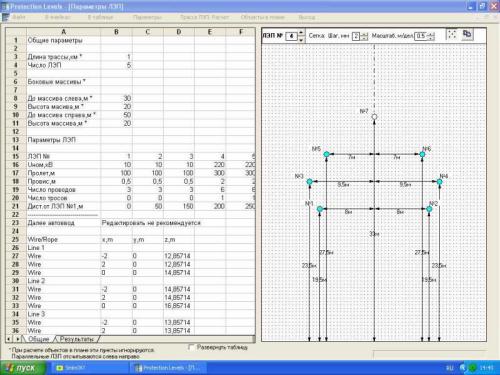Screen dimensions: 500x375
Task: Select cyan wire node №1
Action: click(320, 209)
